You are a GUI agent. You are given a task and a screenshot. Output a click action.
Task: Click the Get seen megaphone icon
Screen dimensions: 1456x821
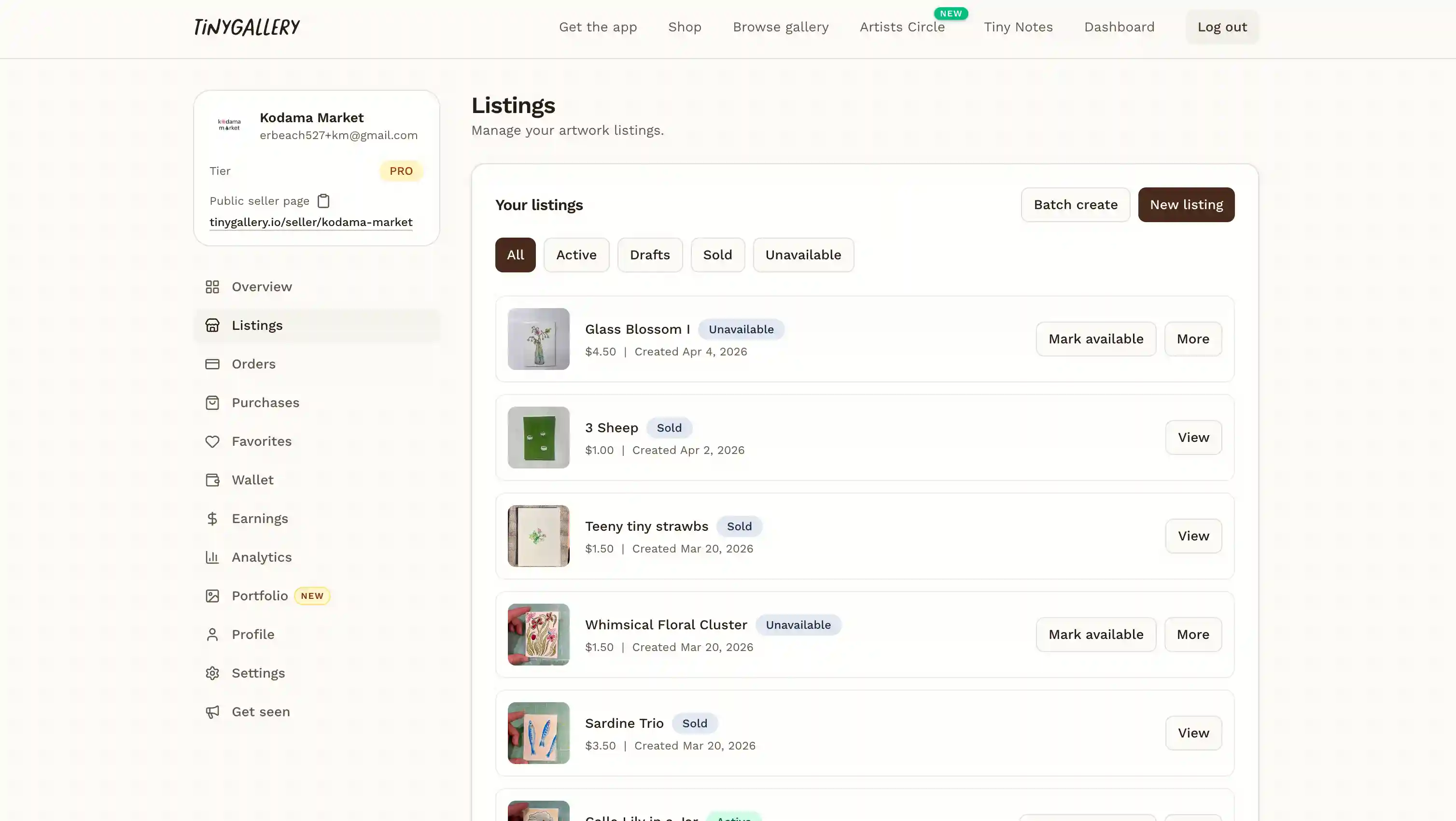[212, 711]
